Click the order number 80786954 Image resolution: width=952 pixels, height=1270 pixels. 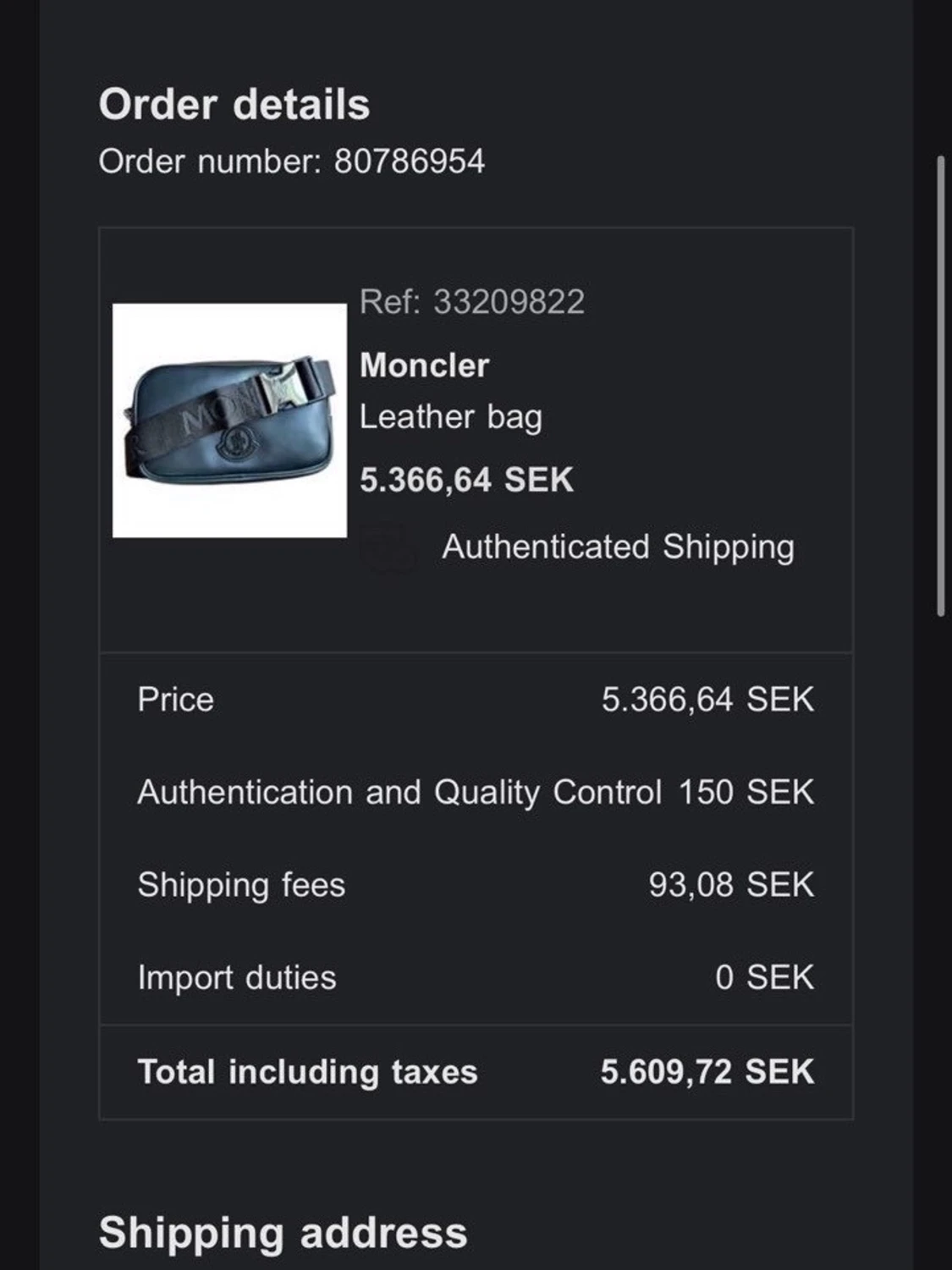coord(410,162)
